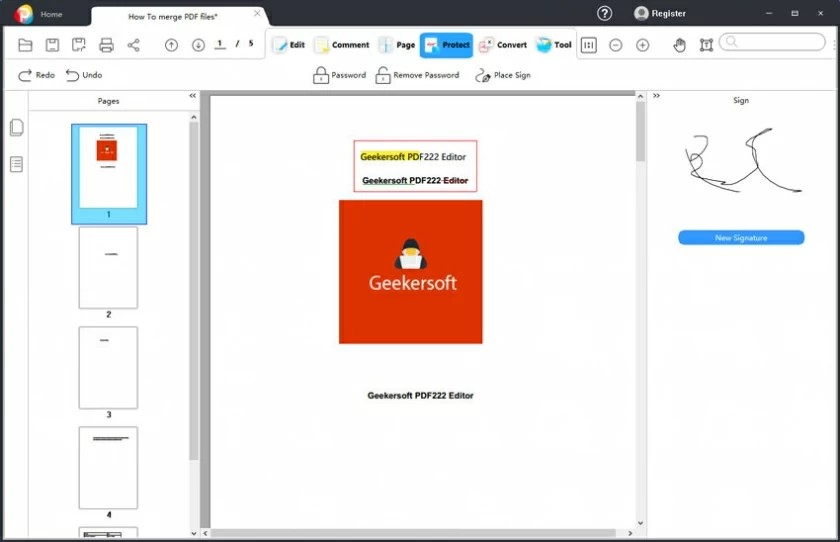
Task: Click the thumbnails panel scrollbar
Action: [193, 290]
